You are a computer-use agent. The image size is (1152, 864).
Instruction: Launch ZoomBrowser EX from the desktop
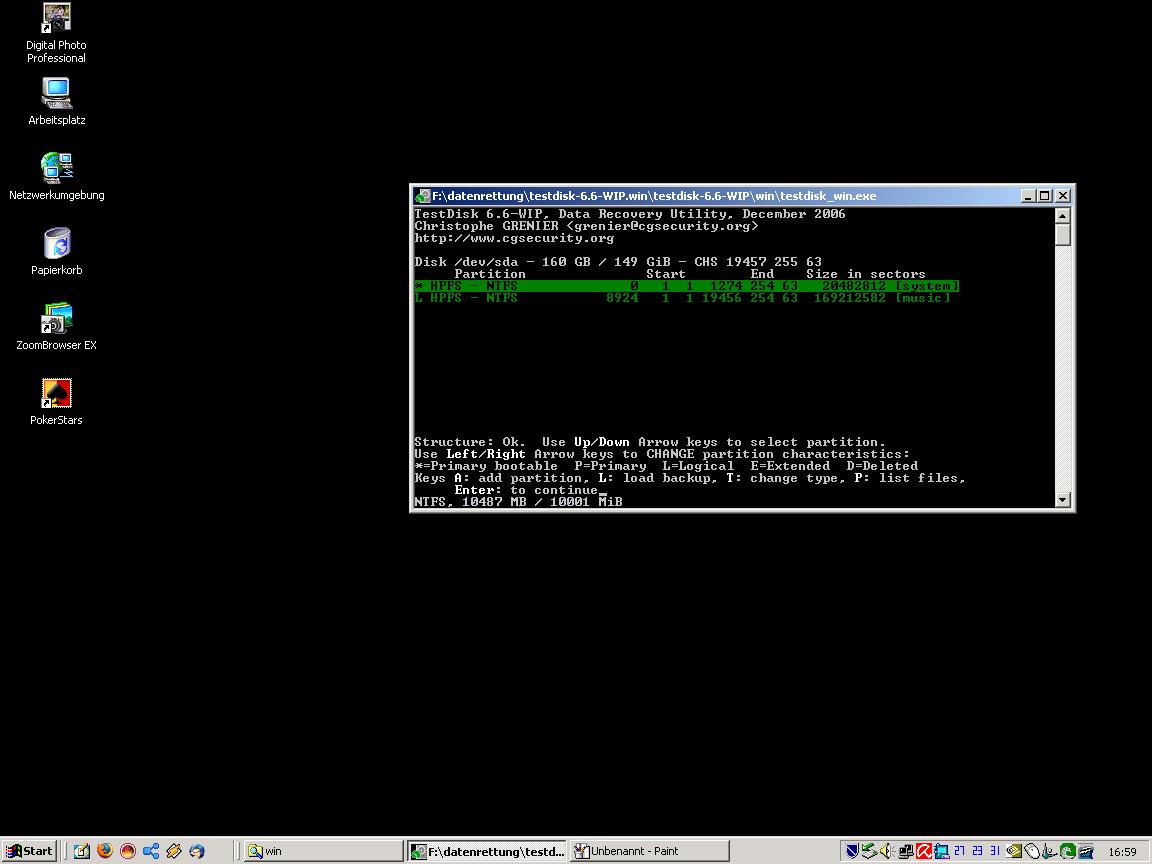57,326
